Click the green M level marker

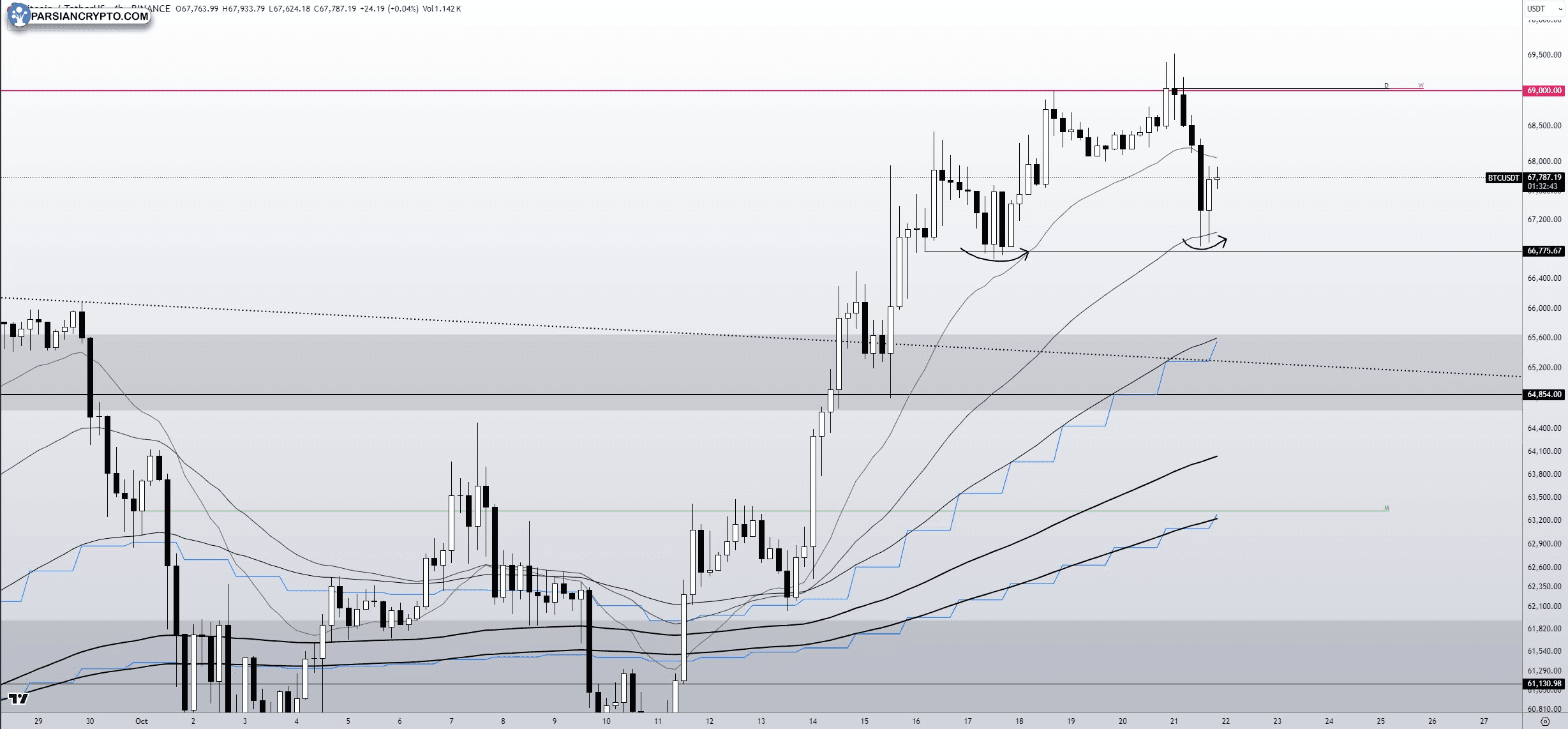(1386, 508)
